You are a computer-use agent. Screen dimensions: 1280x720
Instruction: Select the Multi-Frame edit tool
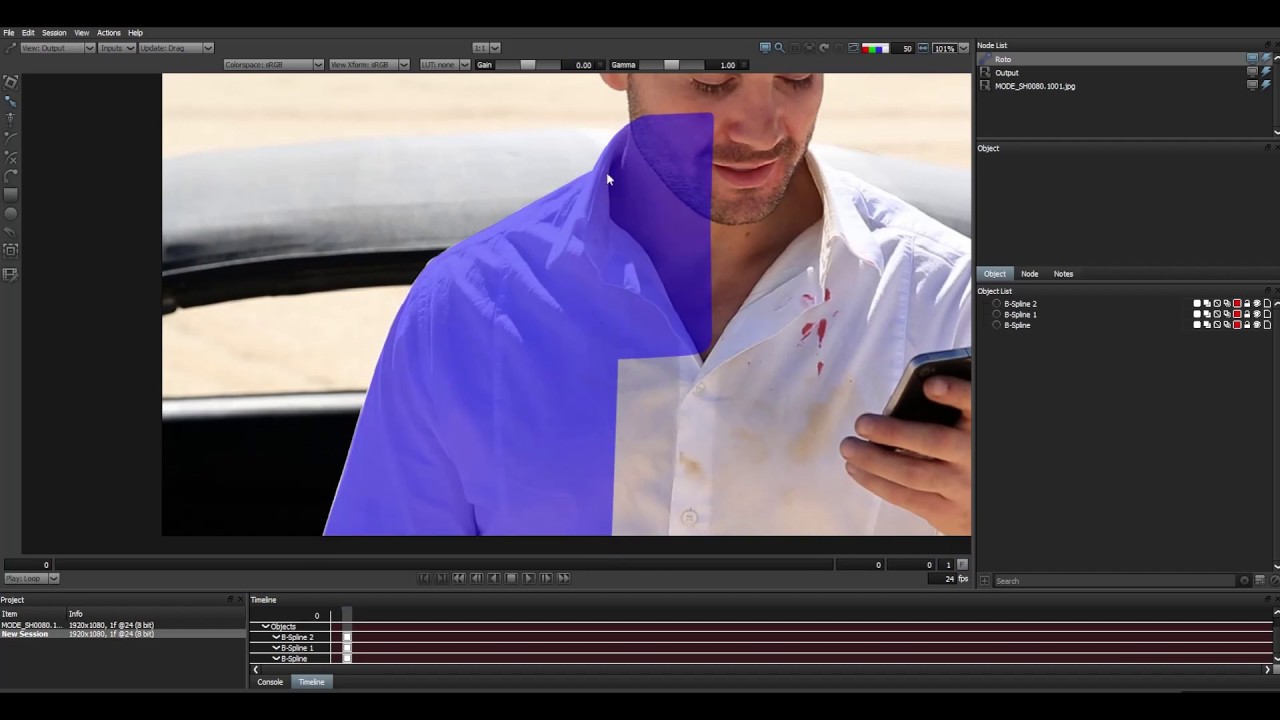click(11, 274)
